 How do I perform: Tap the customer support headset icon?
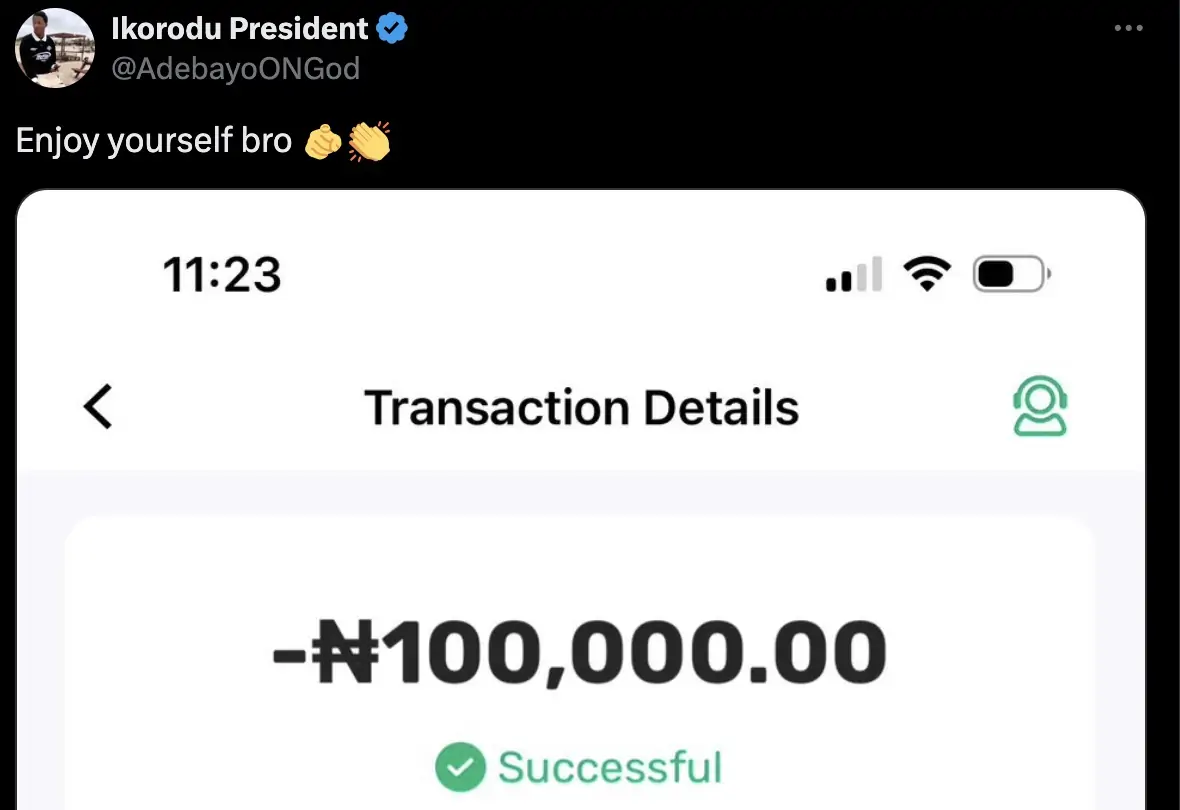[1040, 408]
